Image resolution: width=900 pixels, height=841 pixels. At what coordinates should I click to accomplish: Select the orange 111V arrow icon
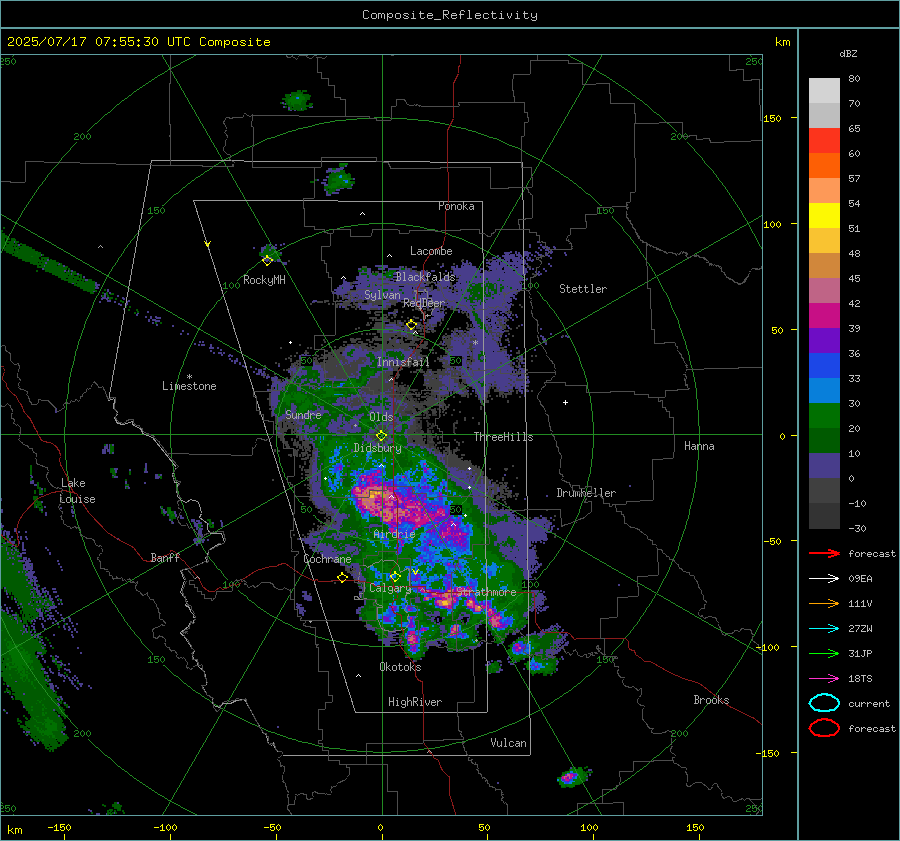coord(824,603)
